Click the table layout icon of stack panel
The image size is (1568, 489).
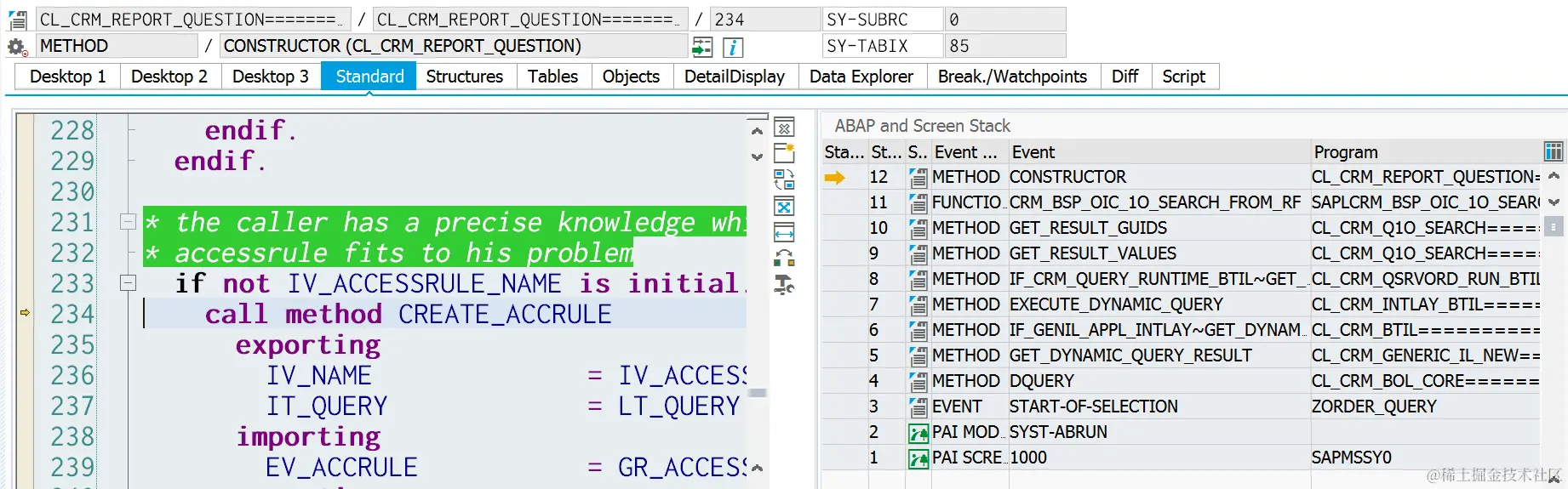pos(1554,152)
